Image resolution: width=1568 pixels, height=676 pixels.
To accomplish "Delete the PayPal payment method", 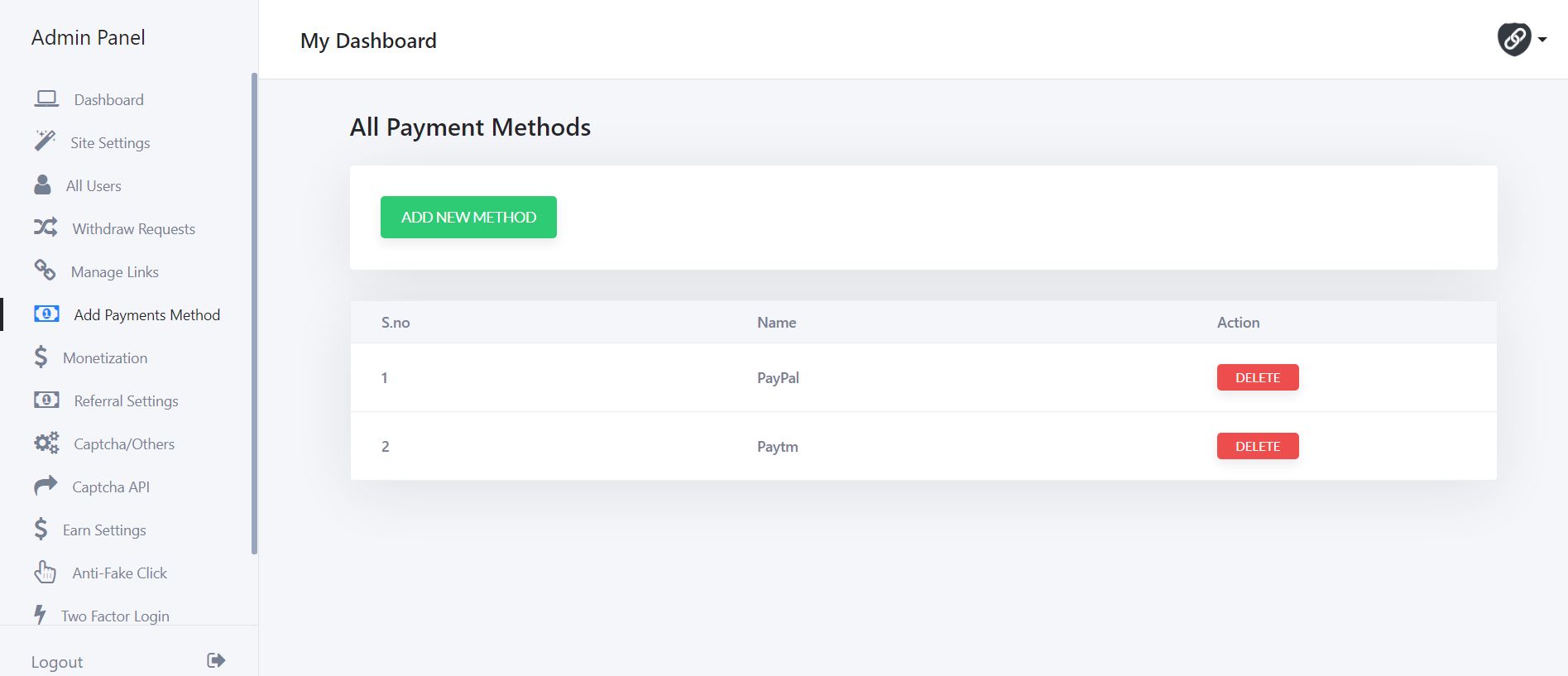I will 1258,377.
